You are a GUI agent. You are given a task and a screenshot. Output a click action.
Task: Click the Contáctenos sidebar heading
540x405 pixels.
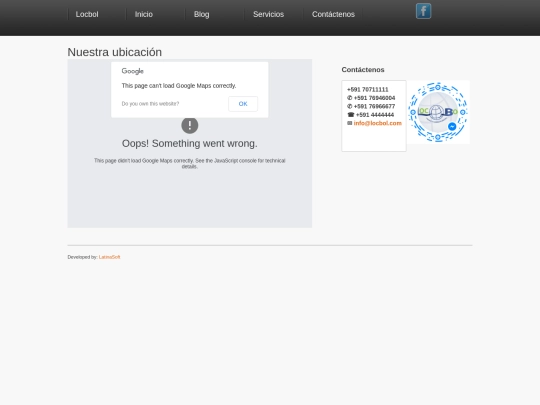pos(363,70)
